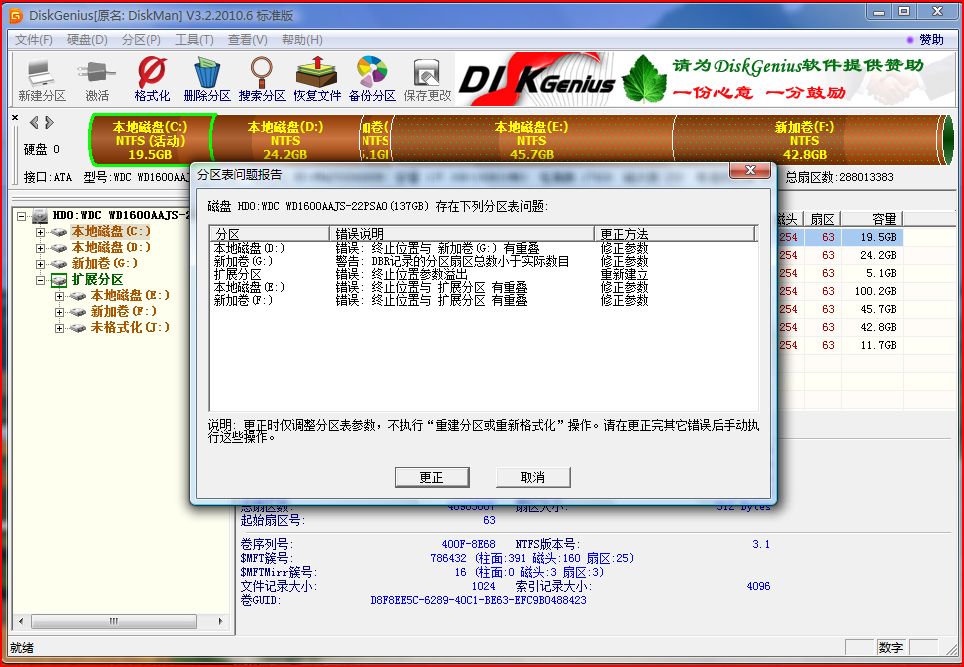Click the 错误说明 column header
Viewport: 964px width, 667px height.
coord(462,234)
